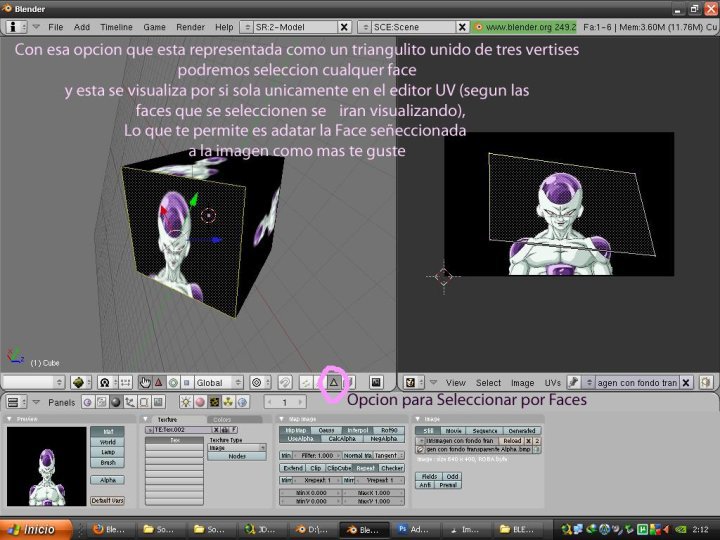Collapse the Preview panel triangle
The height and width of the screenshot is (540, 720).
pos(9,419)
